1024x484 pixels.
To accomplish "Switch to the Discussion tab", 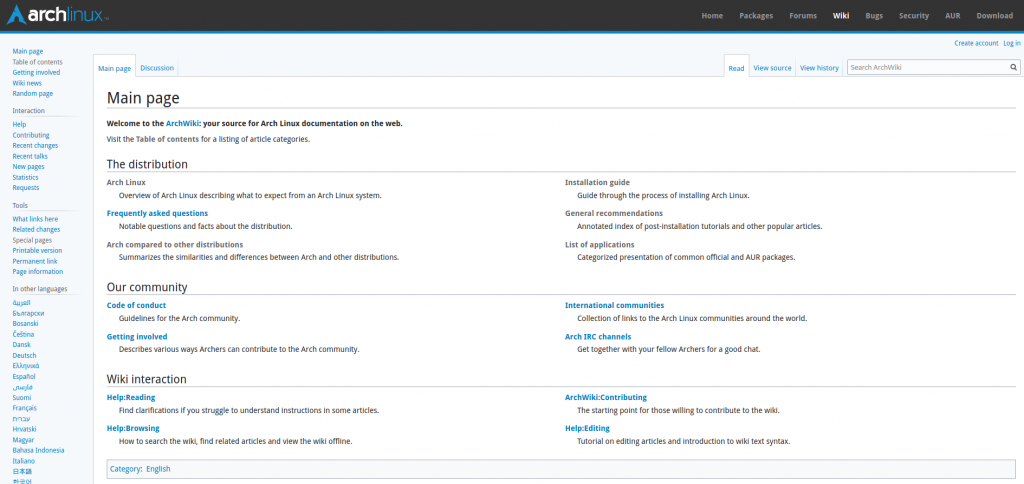I will click(157, 68).
